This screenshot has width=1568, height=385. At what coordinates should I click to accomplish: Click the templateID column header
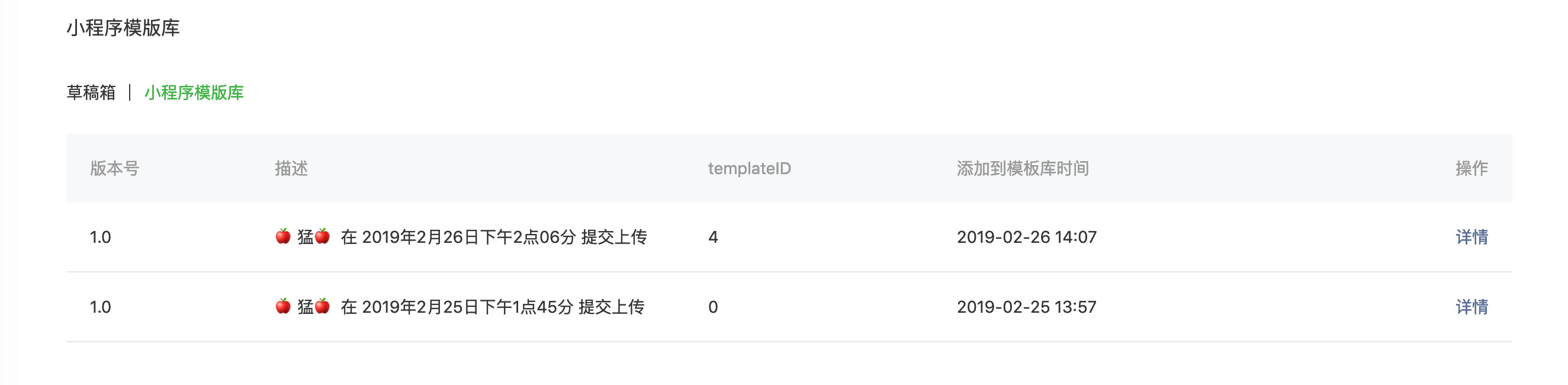(x=749, y=169)
